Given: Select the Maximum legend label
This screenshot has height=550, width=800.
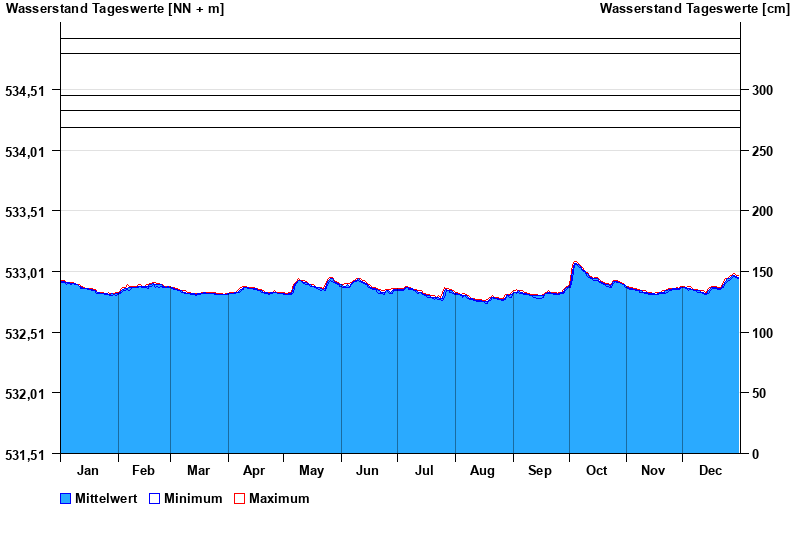Looking at the screenshot, I should tap(279, 498).
